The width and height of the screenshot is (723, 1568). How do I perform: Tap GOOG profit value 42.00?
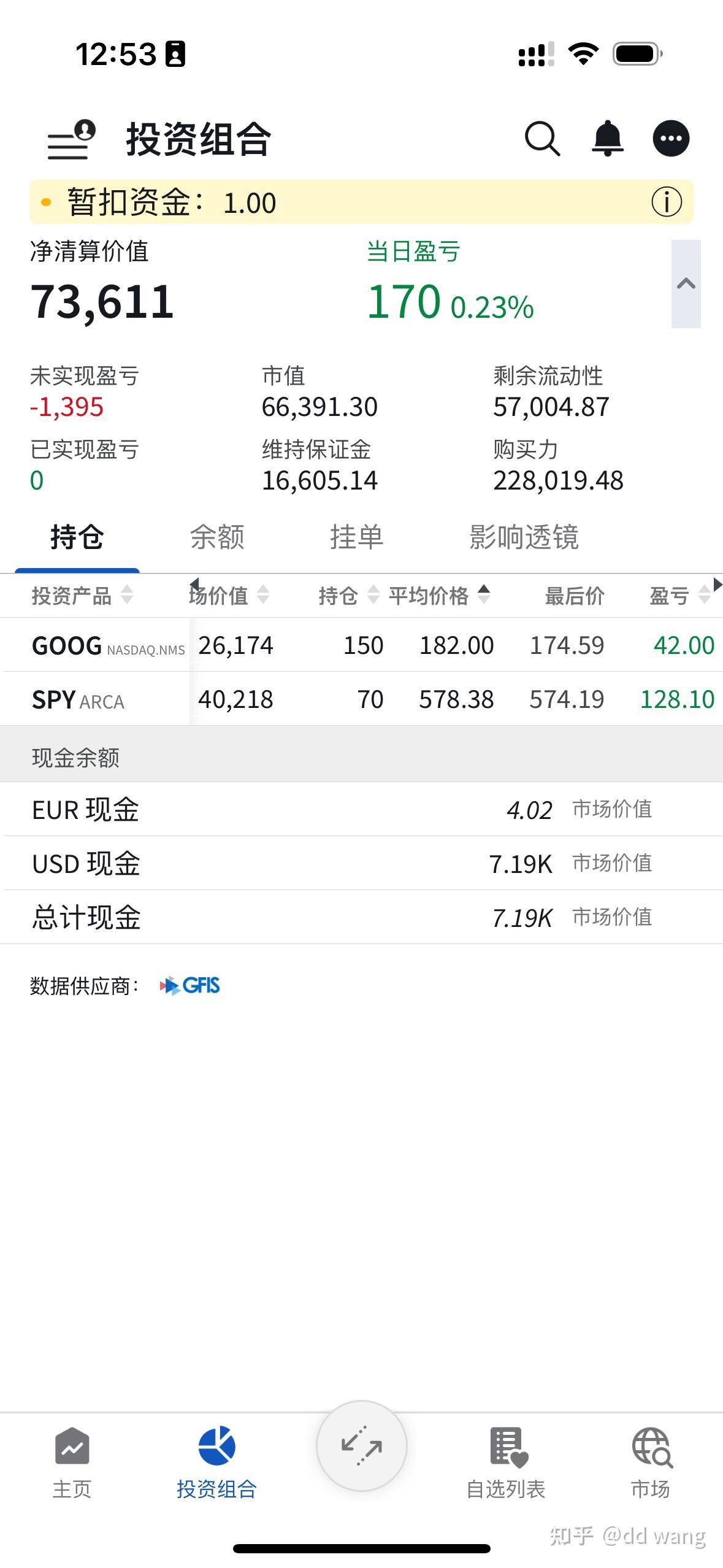tap(684, 645)
